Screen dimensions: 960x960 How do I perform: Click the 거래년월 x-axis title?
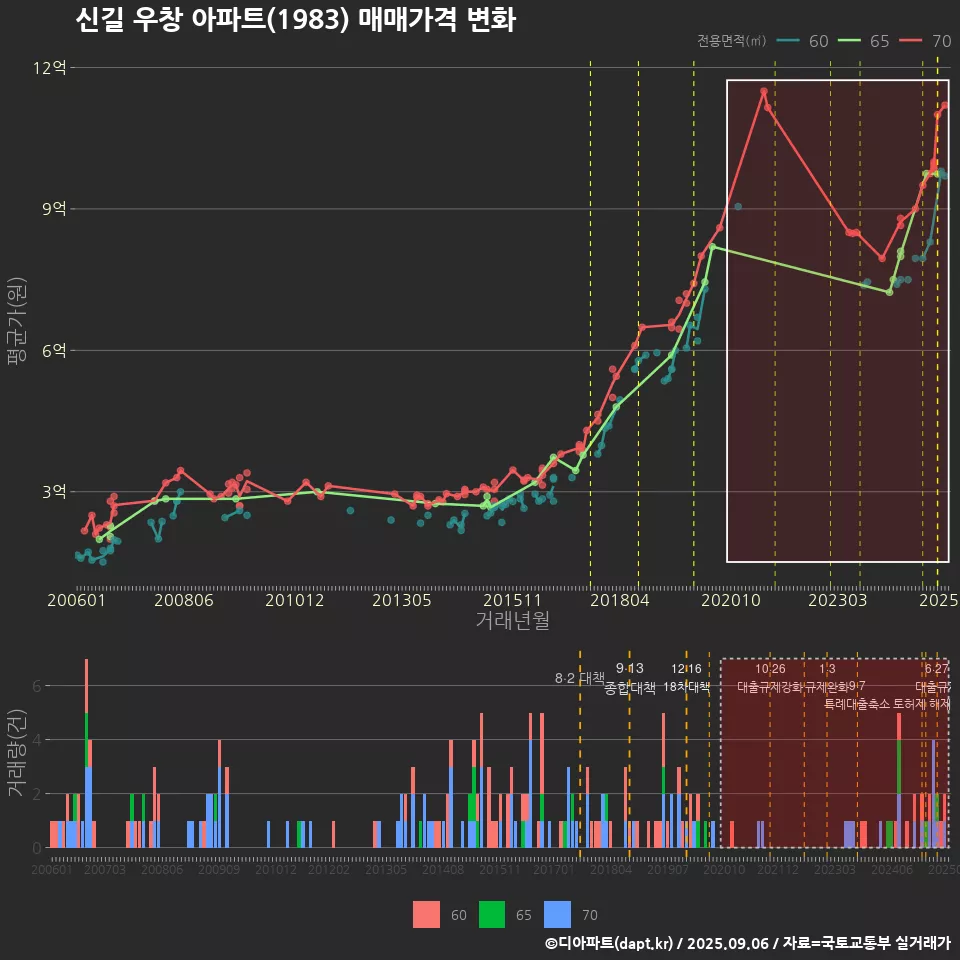[x=512, y=620]
